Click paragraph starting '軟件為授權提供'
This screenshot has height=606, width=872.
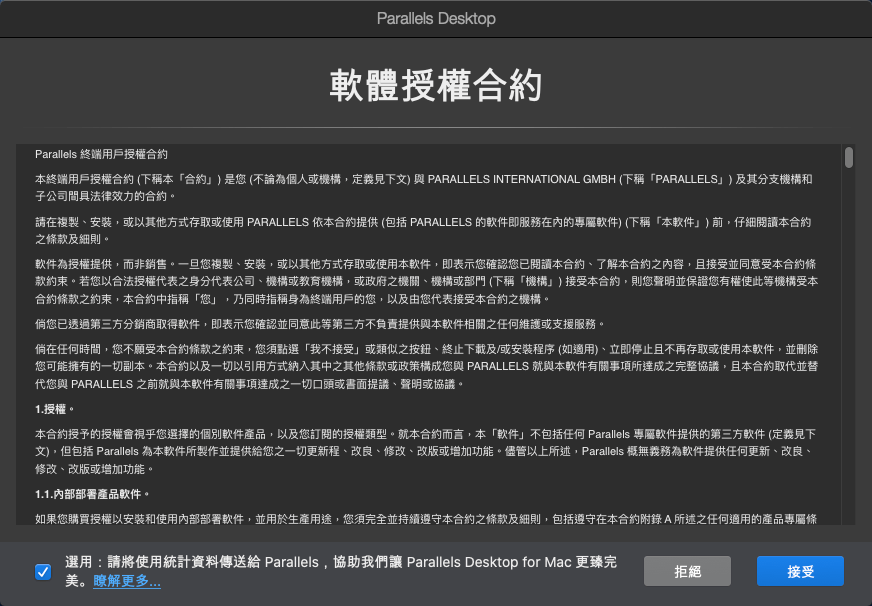(427, 281)
